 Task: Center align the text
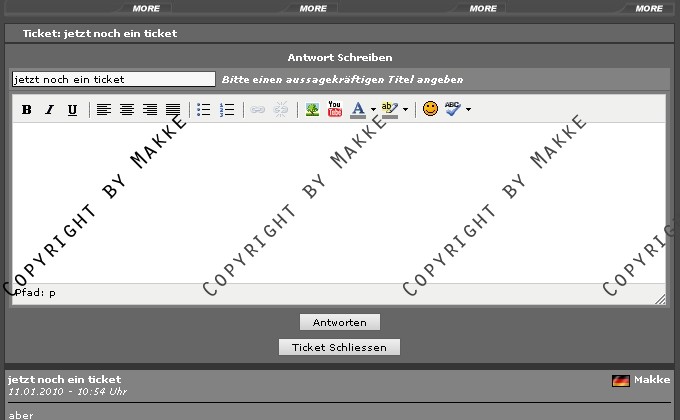coord(127,110)
